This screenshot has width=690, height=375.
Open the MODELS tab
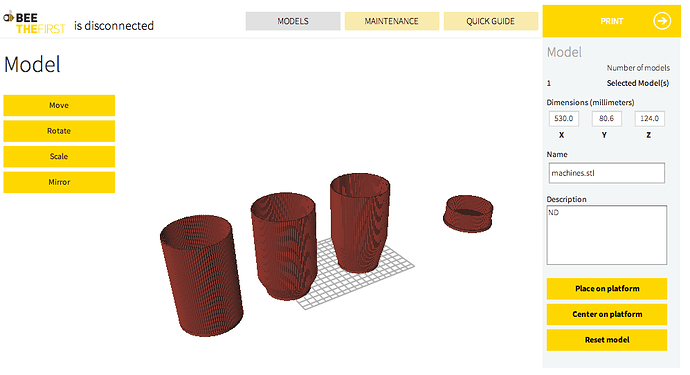pyautogui.click(x=293, y=21)
